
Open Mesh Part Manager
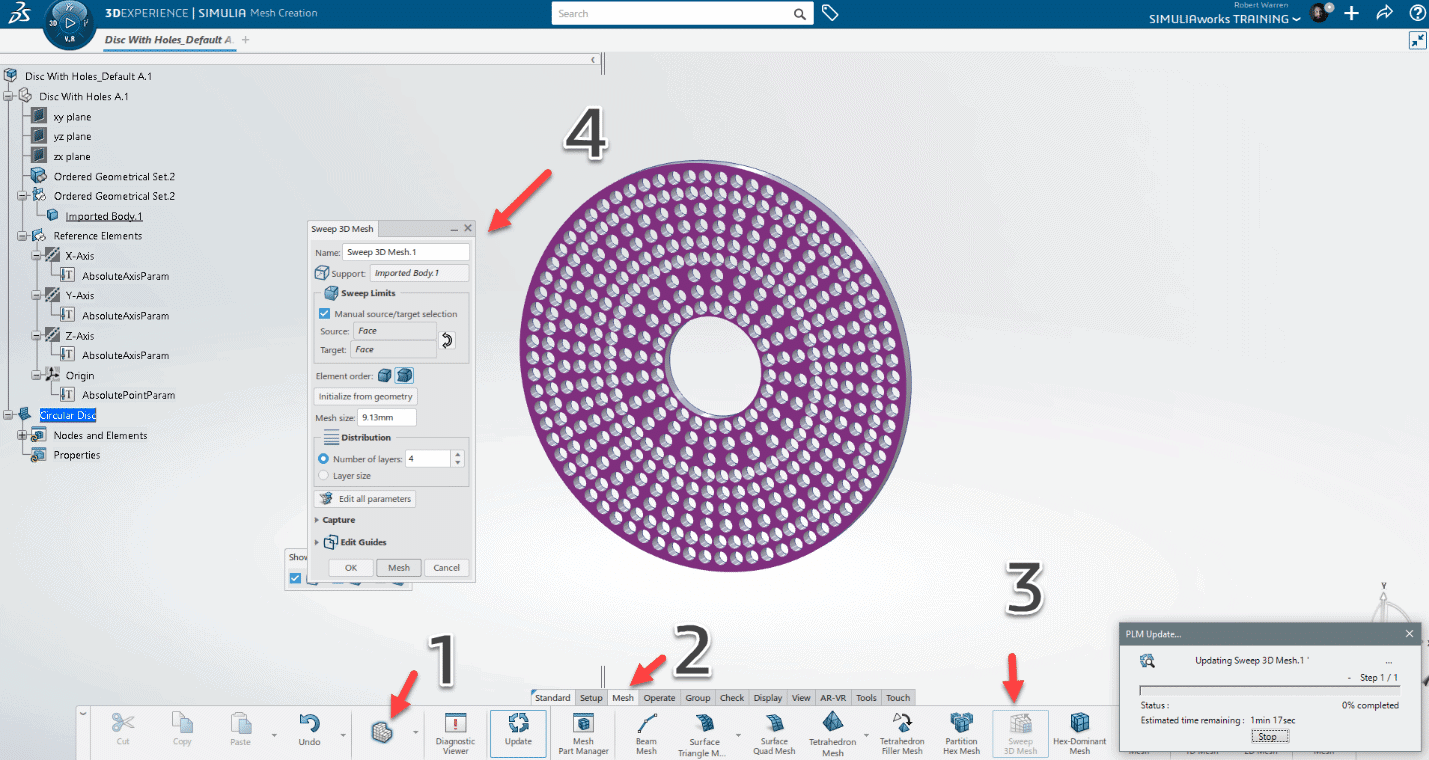click(583, 733)
